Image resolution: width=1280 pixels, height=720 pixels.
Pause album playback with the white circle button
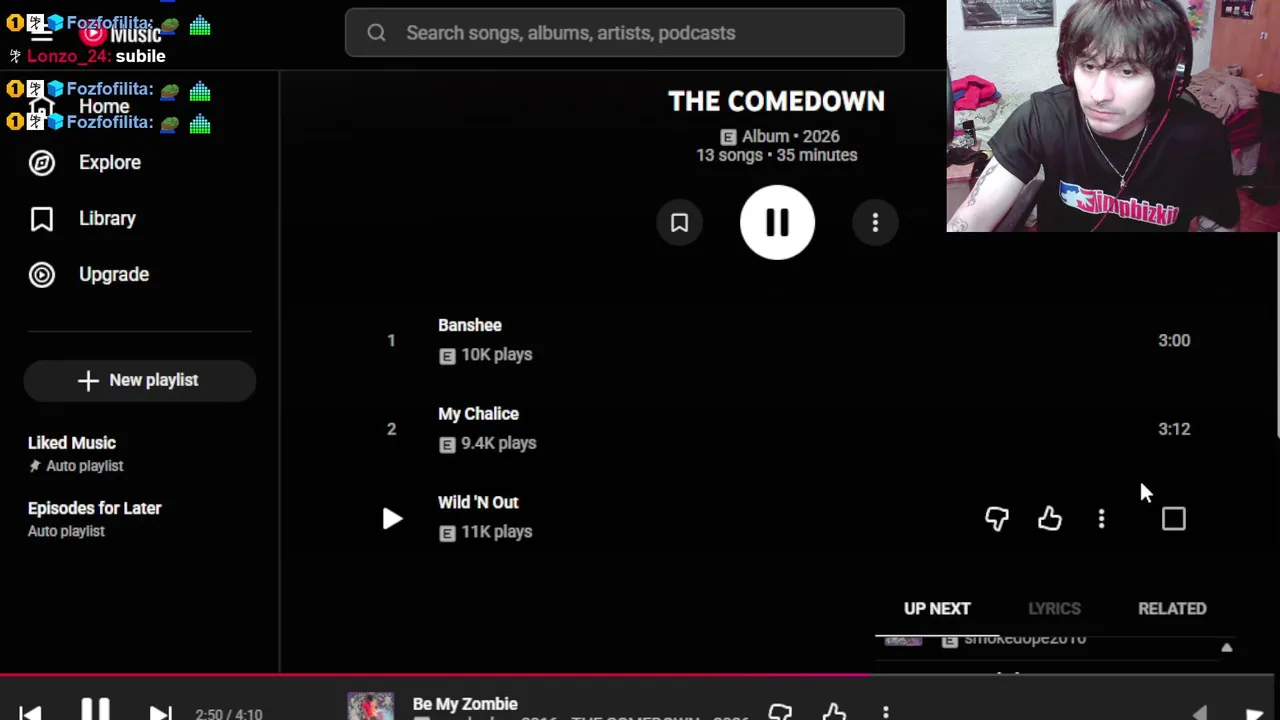point(777,222)
